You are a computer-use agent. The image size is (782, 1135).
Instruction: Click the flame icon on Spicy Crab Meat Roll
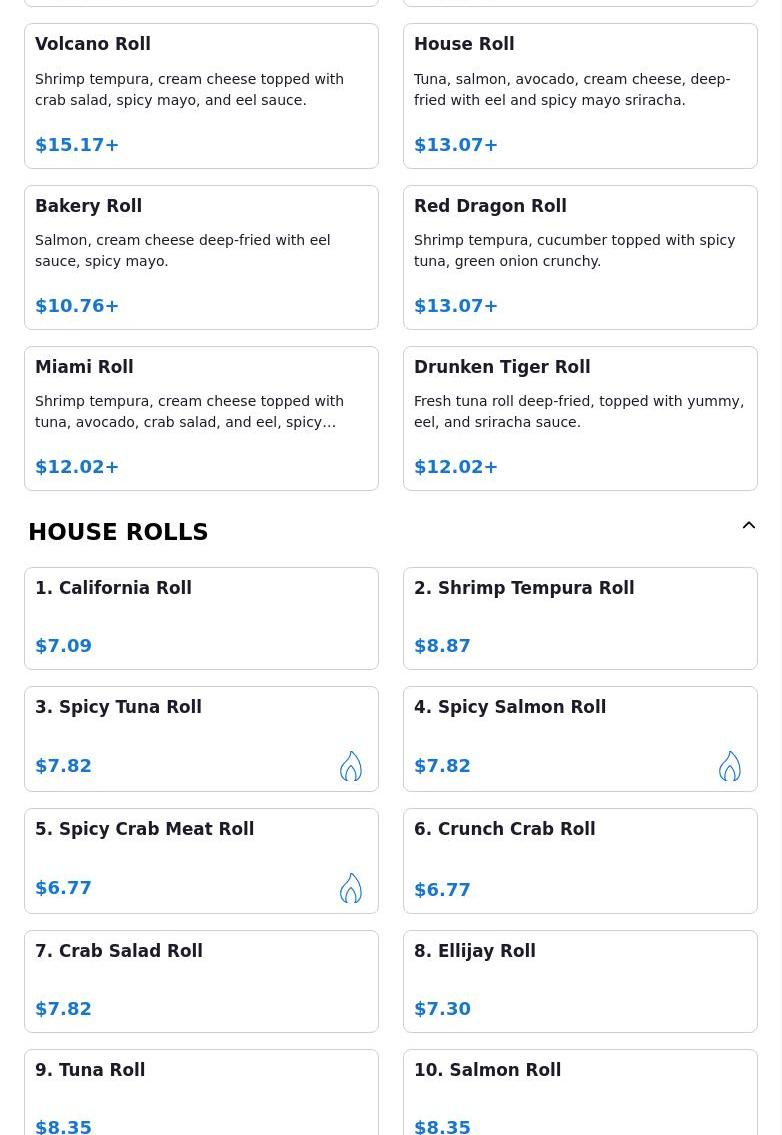[x=351, y=888]
